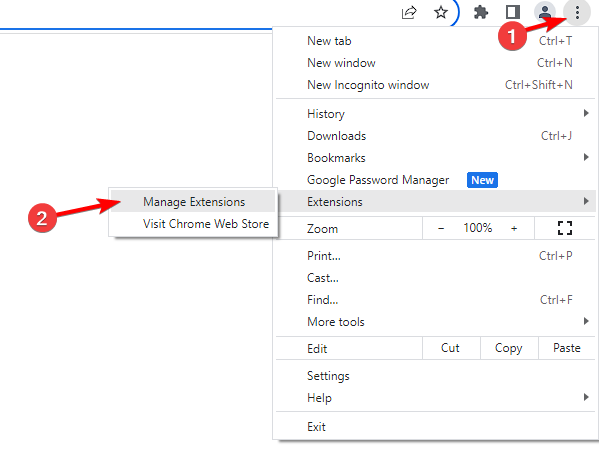This screenshot has height=455, width=599.
Task: Click the Cut button
Action: point(451,348)
